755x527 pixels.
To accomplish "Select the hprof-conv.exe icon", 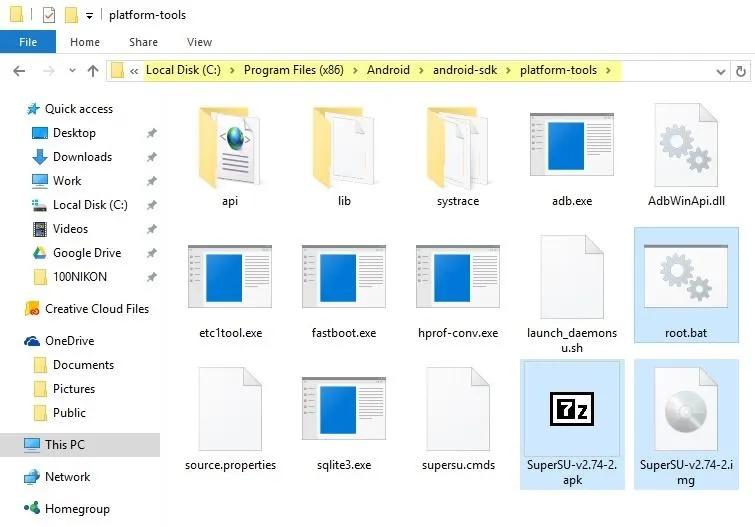I will (x=458, y=277).
